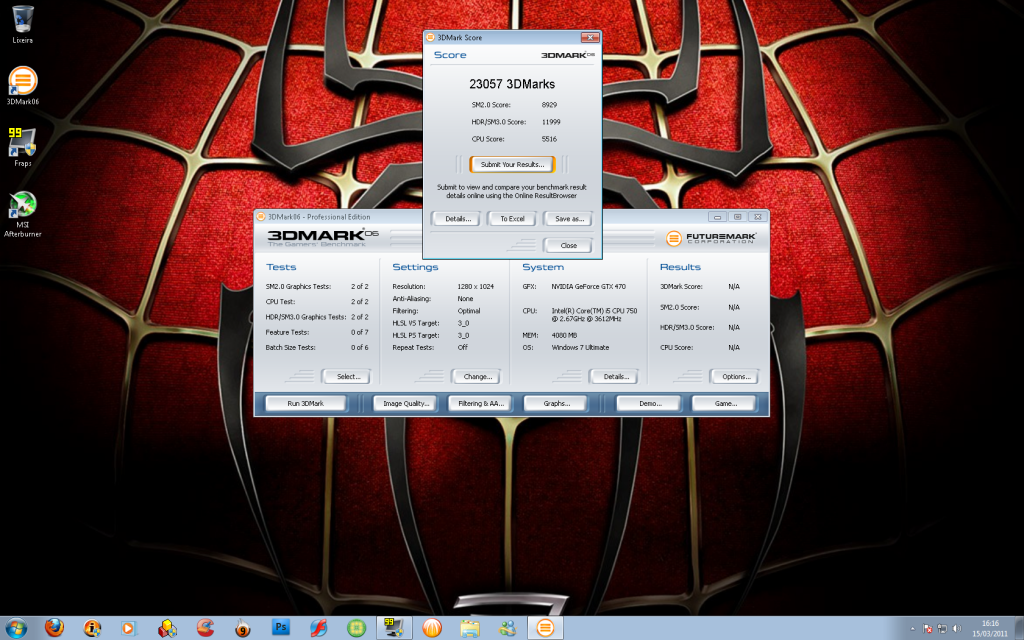
Task: Click Submit Your Results button
Action: [512, 165]
